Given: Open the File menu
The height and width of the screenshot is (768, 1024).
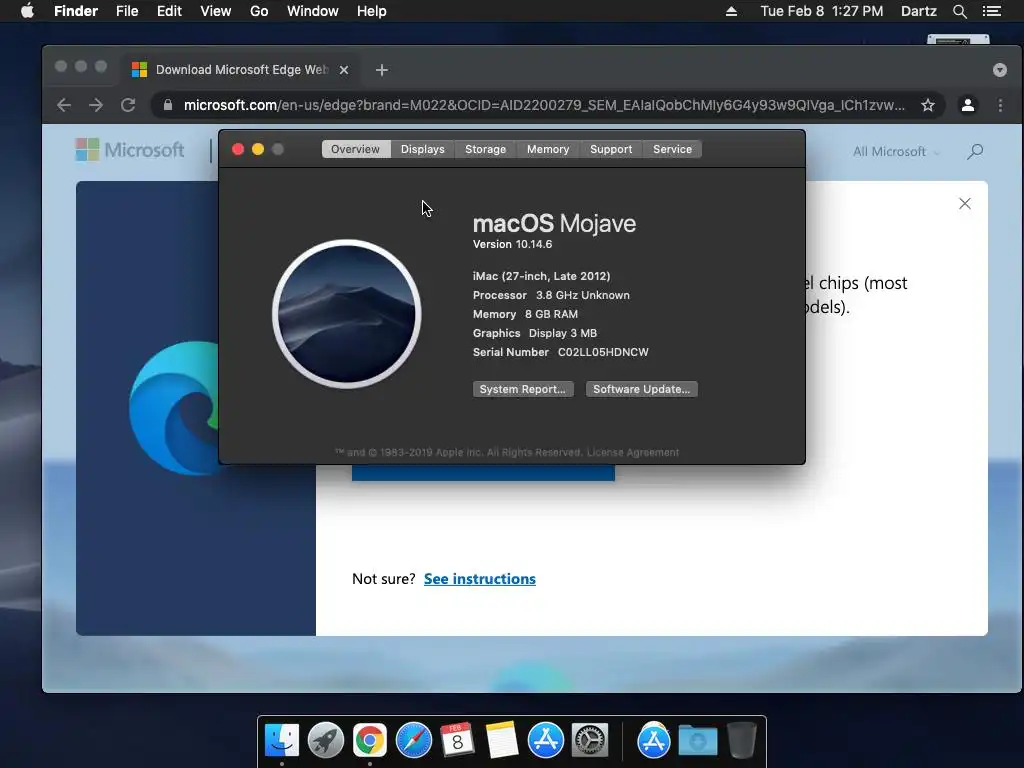Looking at the screenshot, I should 127,11.
